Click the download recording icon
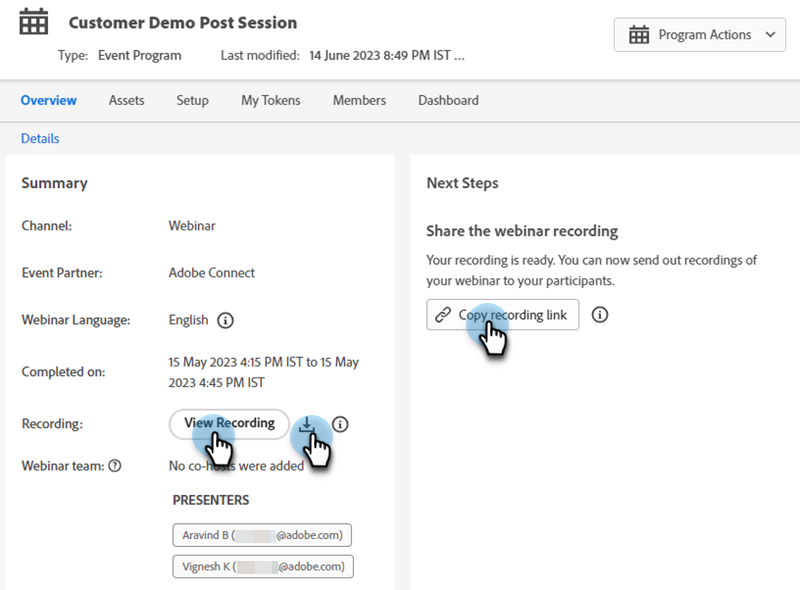This screenshot has width=800, height=590. coord(308,425)
